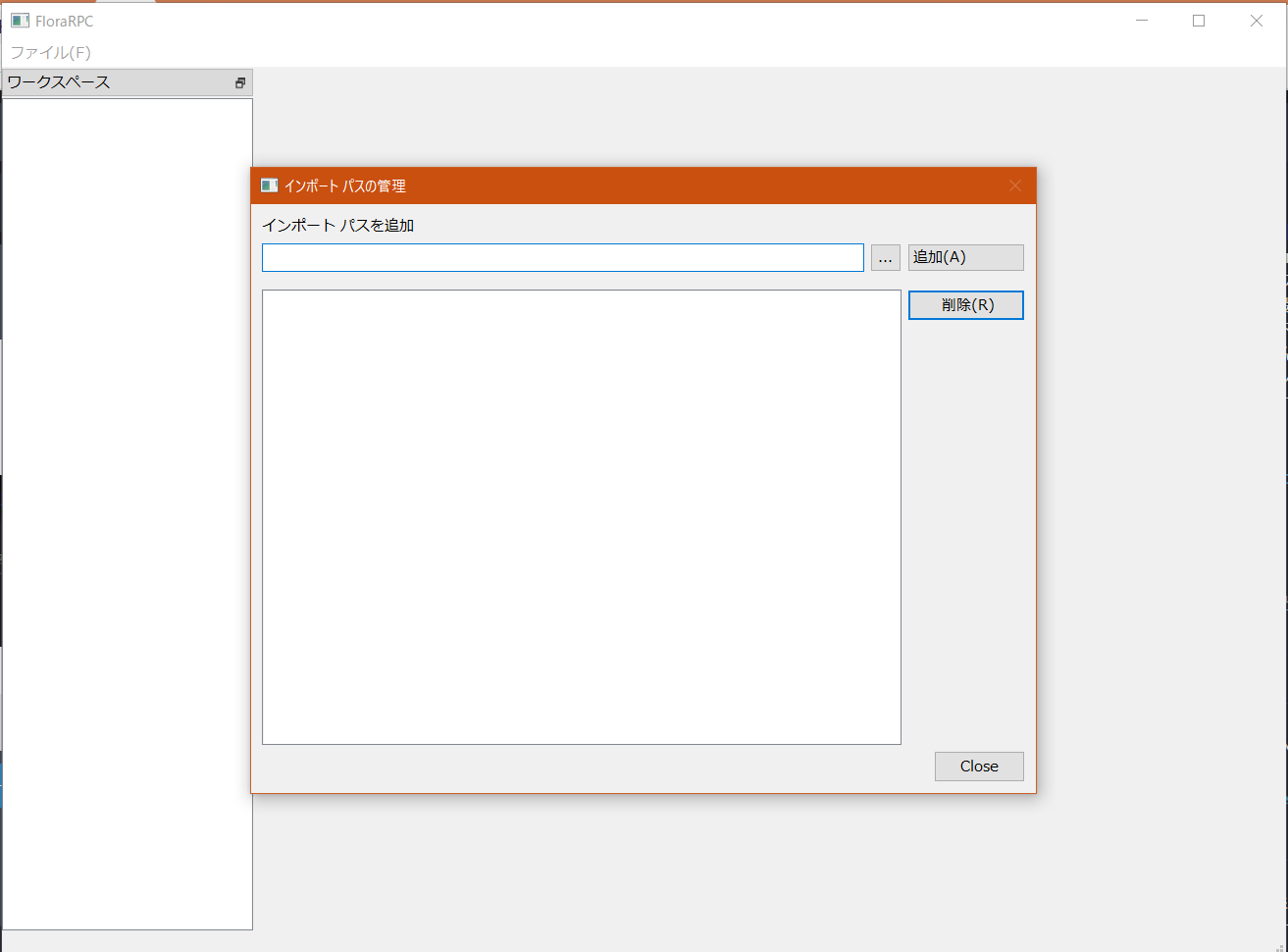Click the empty gray area right of dialog
Viewport: 1288px width, 952px height.
click(x=1158, y=491)
